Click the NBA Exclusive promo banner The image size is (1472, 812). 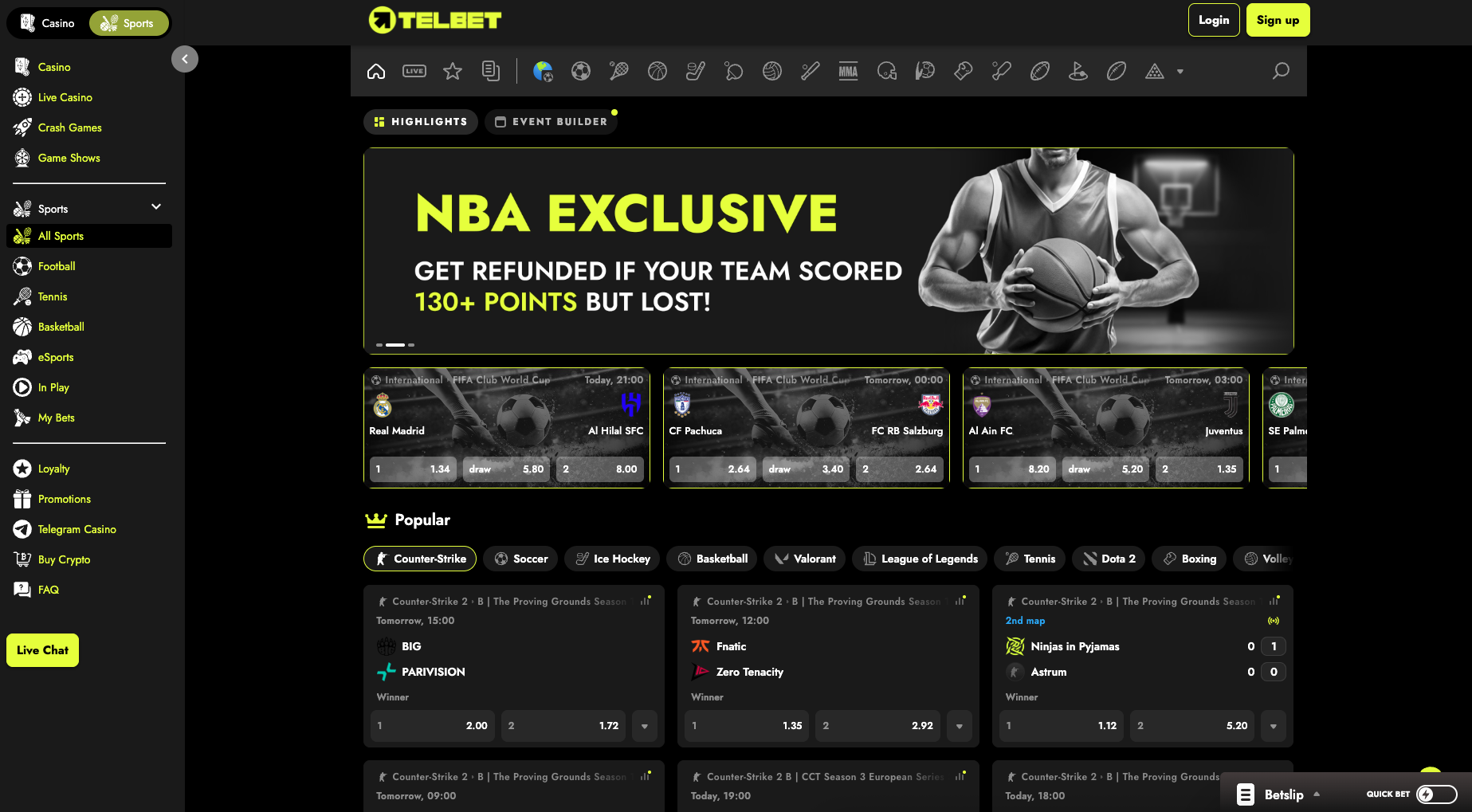tap(829, 251)
